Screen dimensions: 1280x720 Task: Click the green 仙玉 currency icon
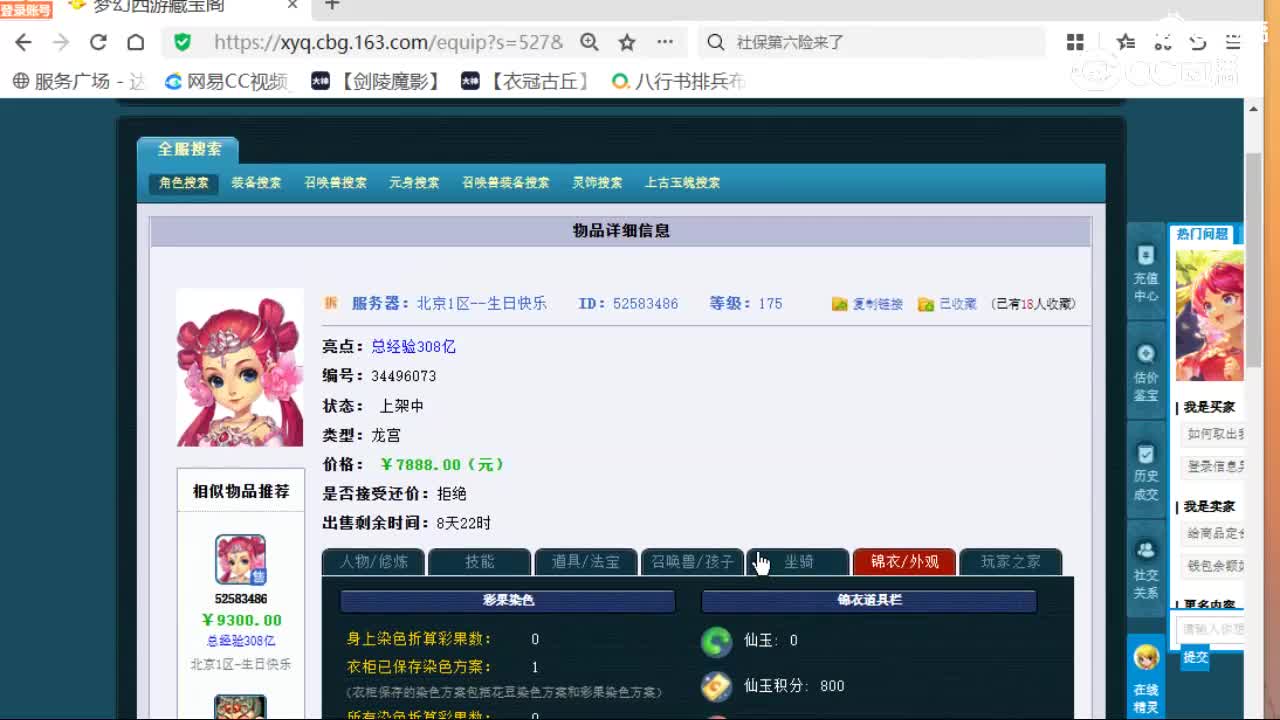(716, 641)
